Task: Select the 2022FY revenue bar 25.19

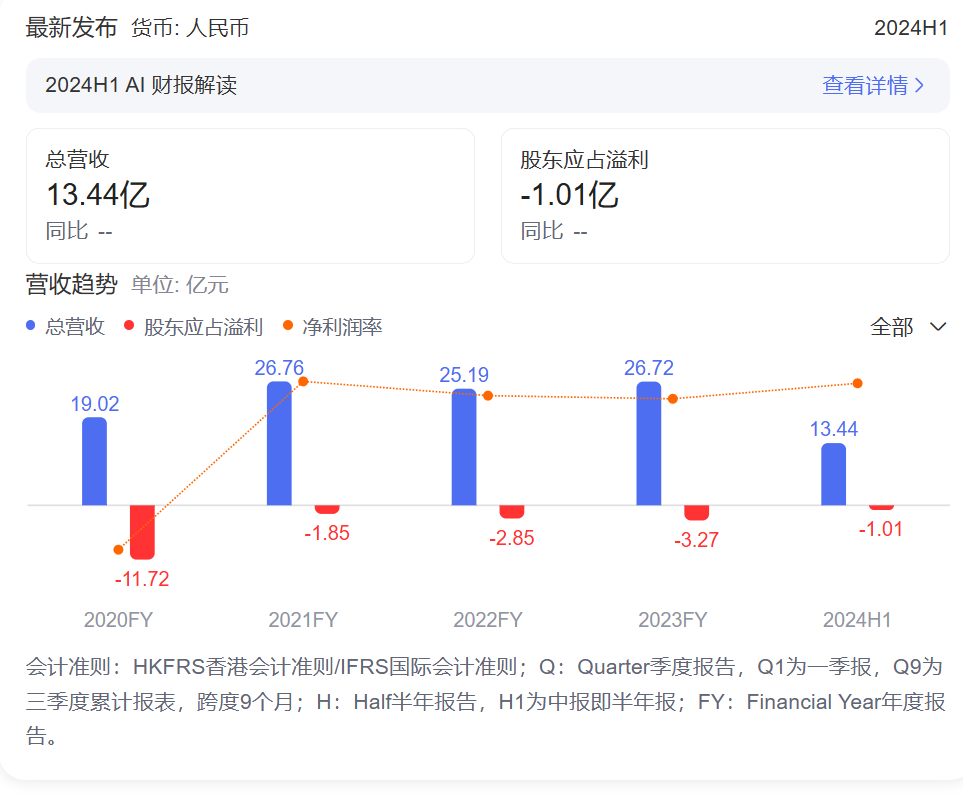Action: coord(464,447)
